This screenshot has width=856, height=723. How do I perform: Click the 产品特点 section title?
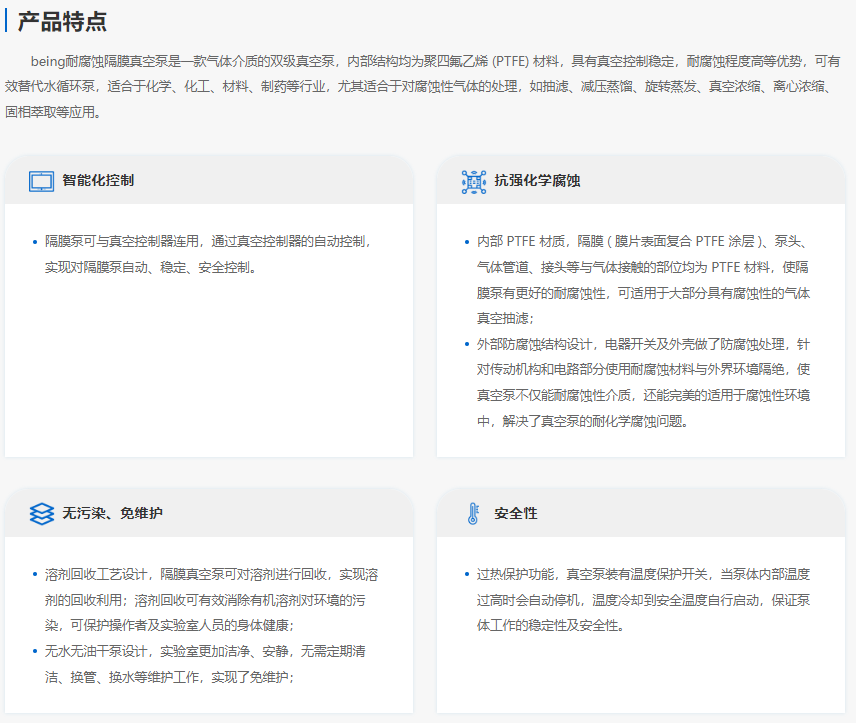[62, 21]
